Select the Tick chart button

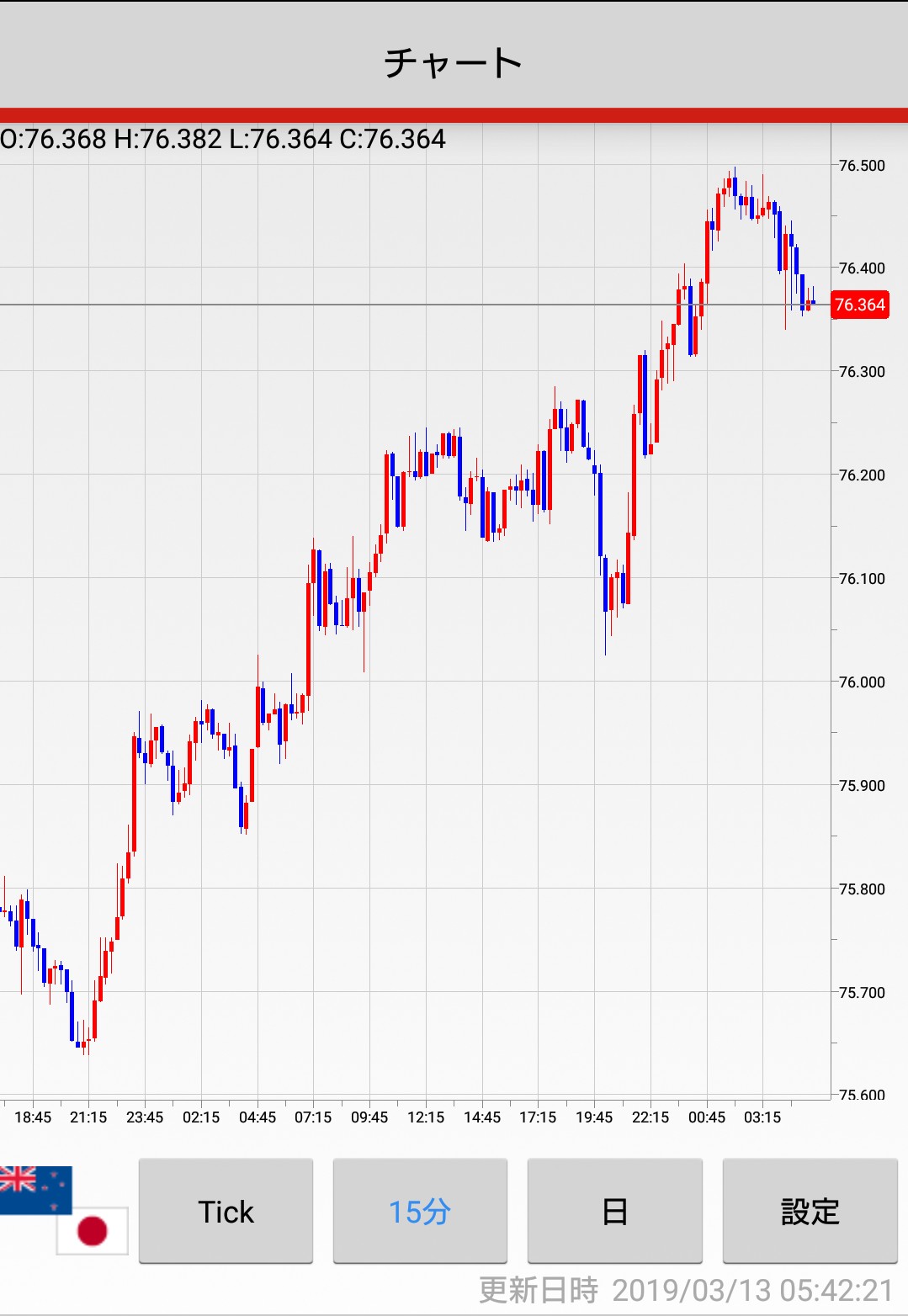click(x=226, y=1211)
